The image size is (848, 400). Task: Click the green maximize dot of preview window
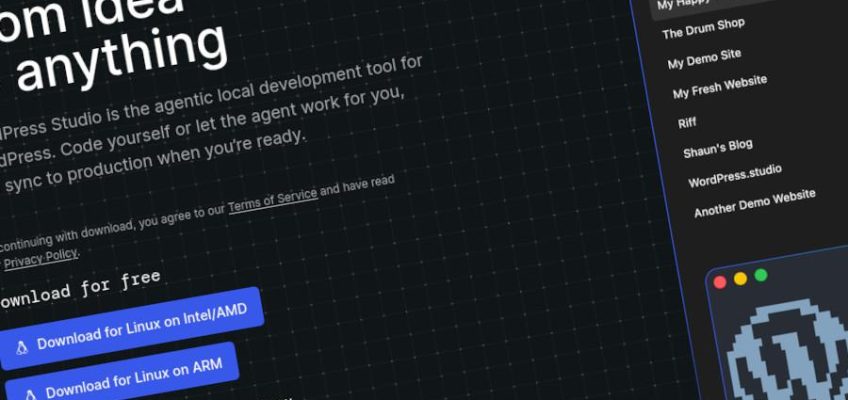(x=761, y=275)
